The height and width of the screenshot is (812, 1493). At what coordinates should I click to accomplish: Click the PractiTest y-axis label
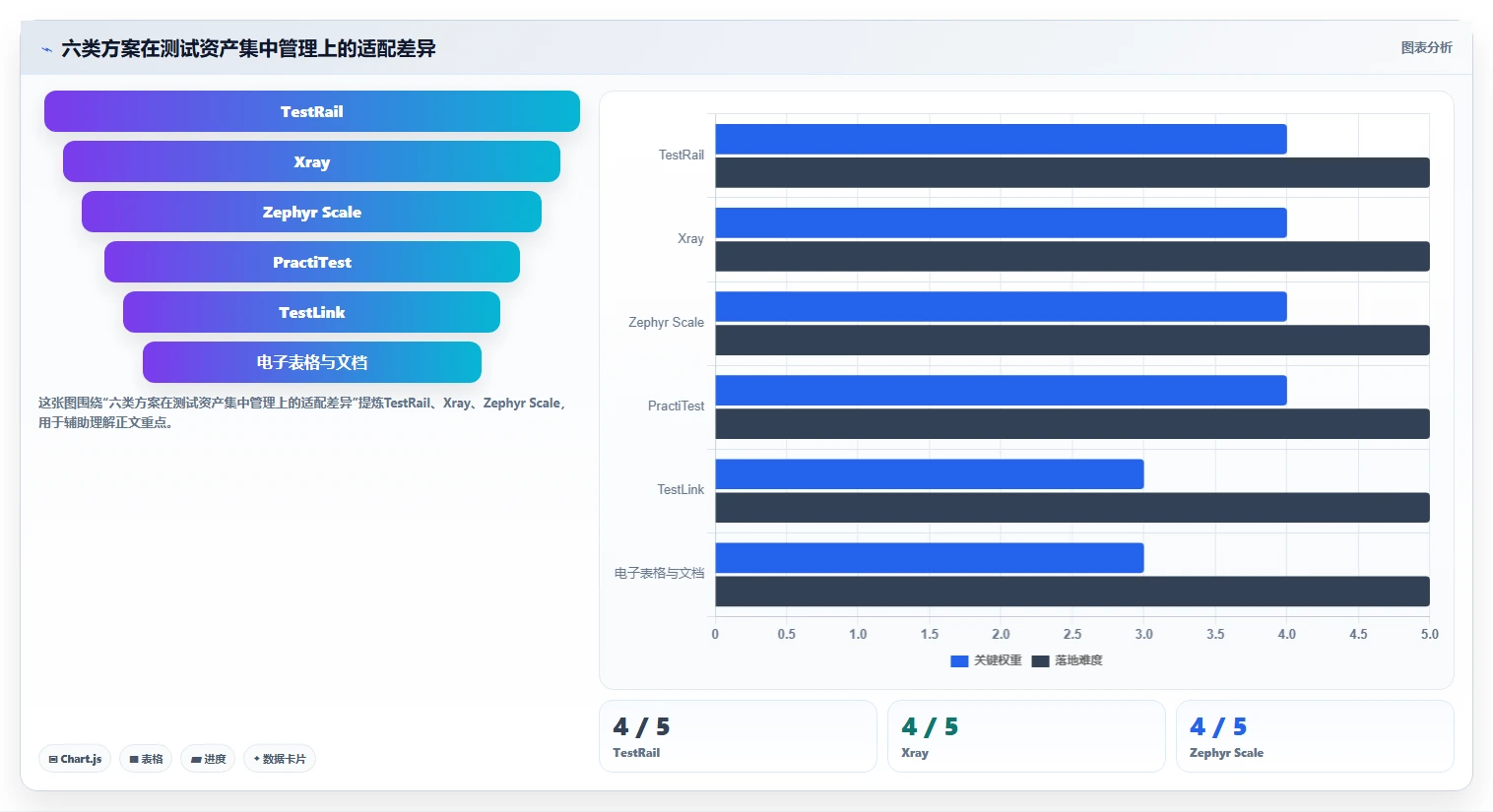click(677, 406)
